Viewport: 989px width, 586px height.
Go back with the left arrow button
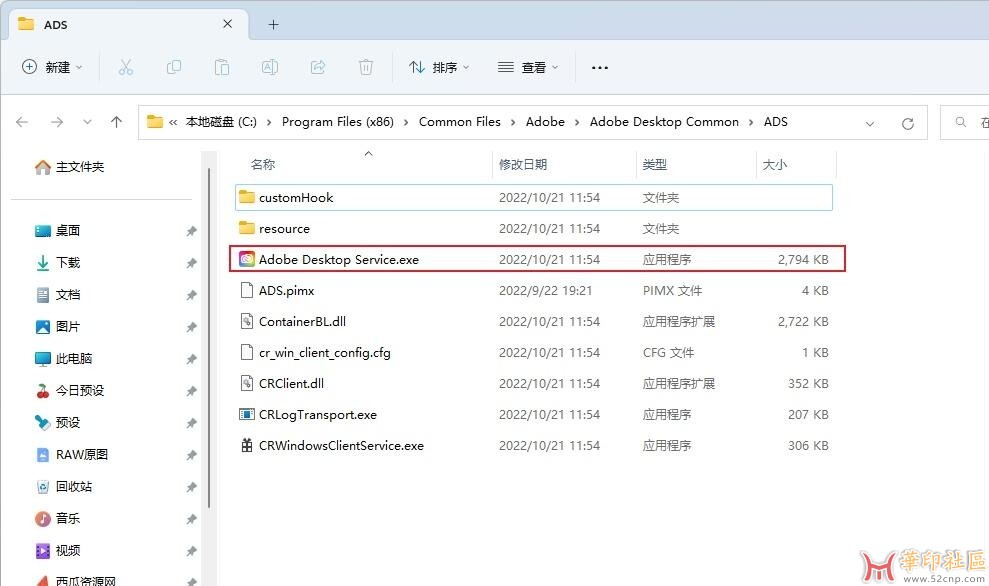click(22, 122)
